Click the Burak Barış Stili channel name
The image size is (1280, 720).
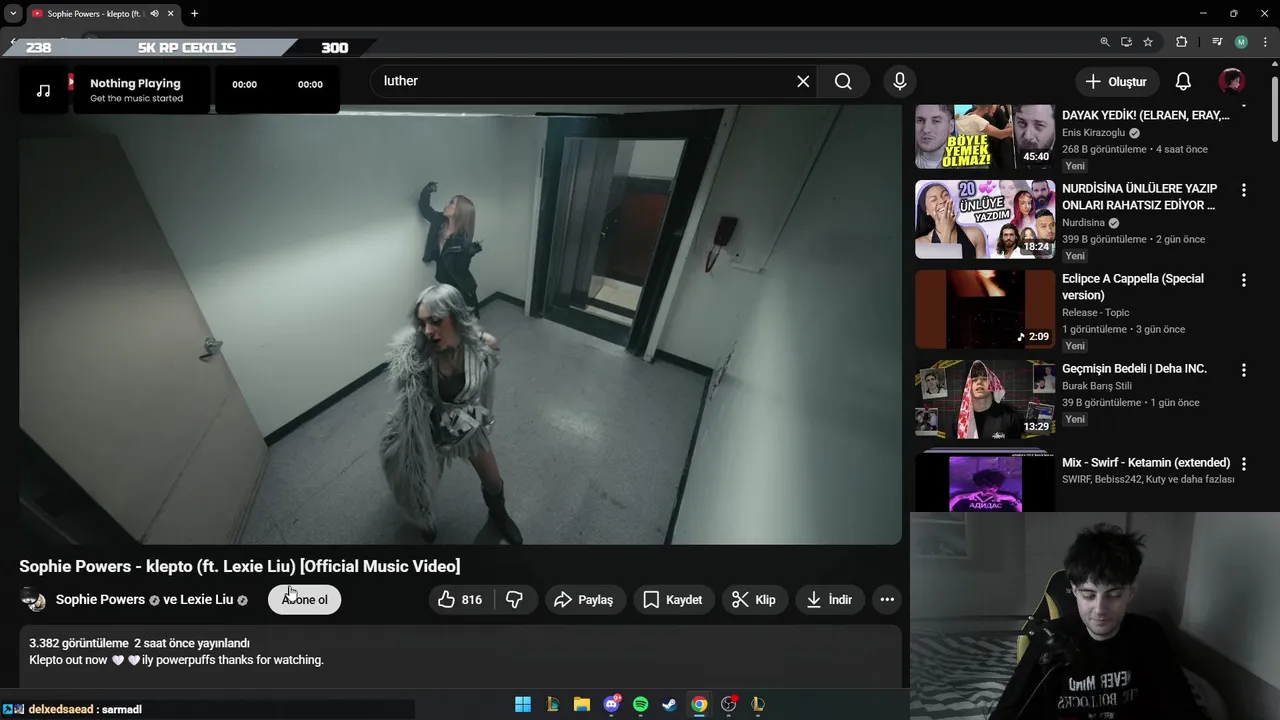[1097, 386]
